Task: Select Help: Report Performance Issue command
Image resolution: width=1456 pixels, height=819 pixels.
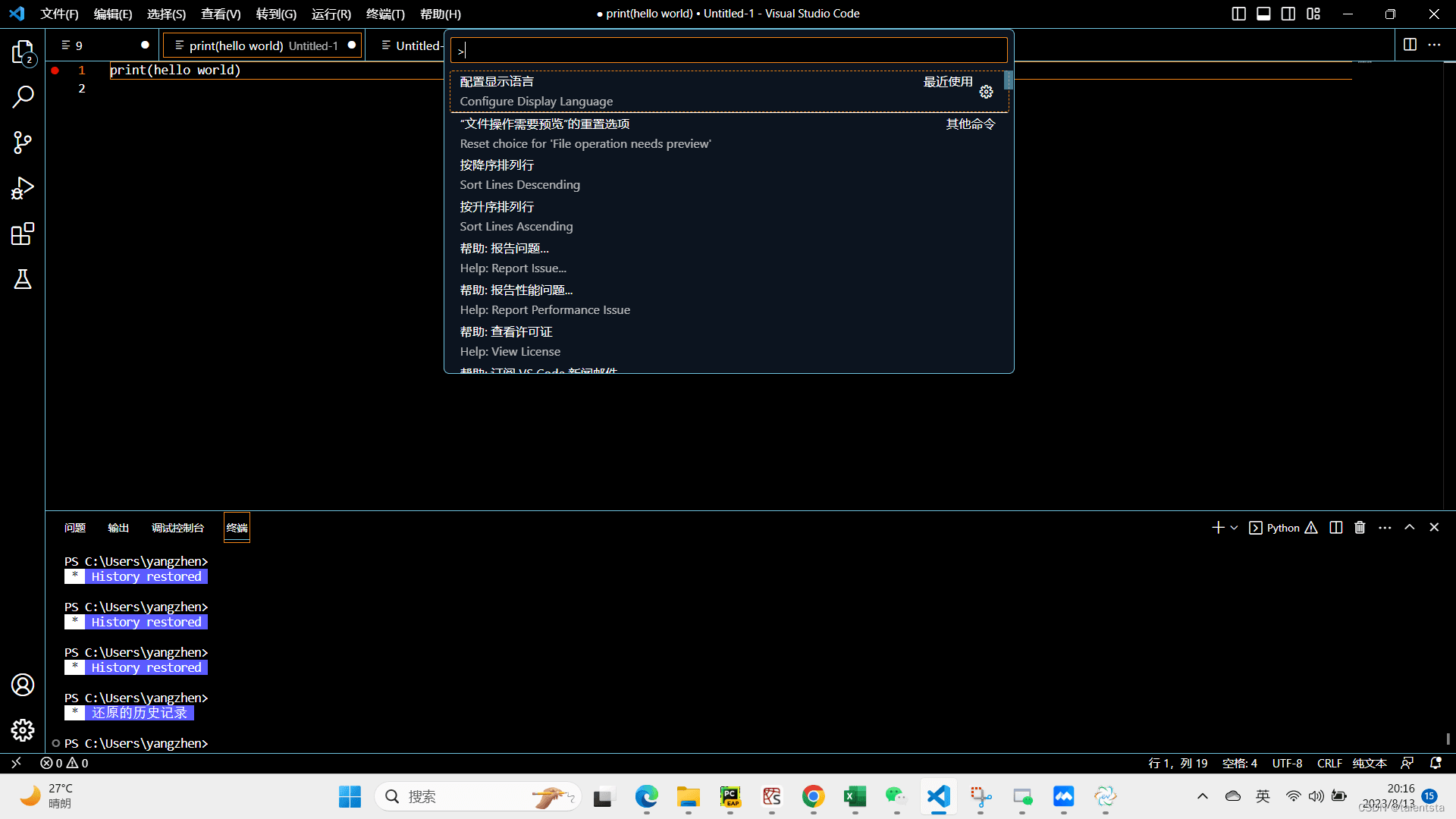Action: 729,300
